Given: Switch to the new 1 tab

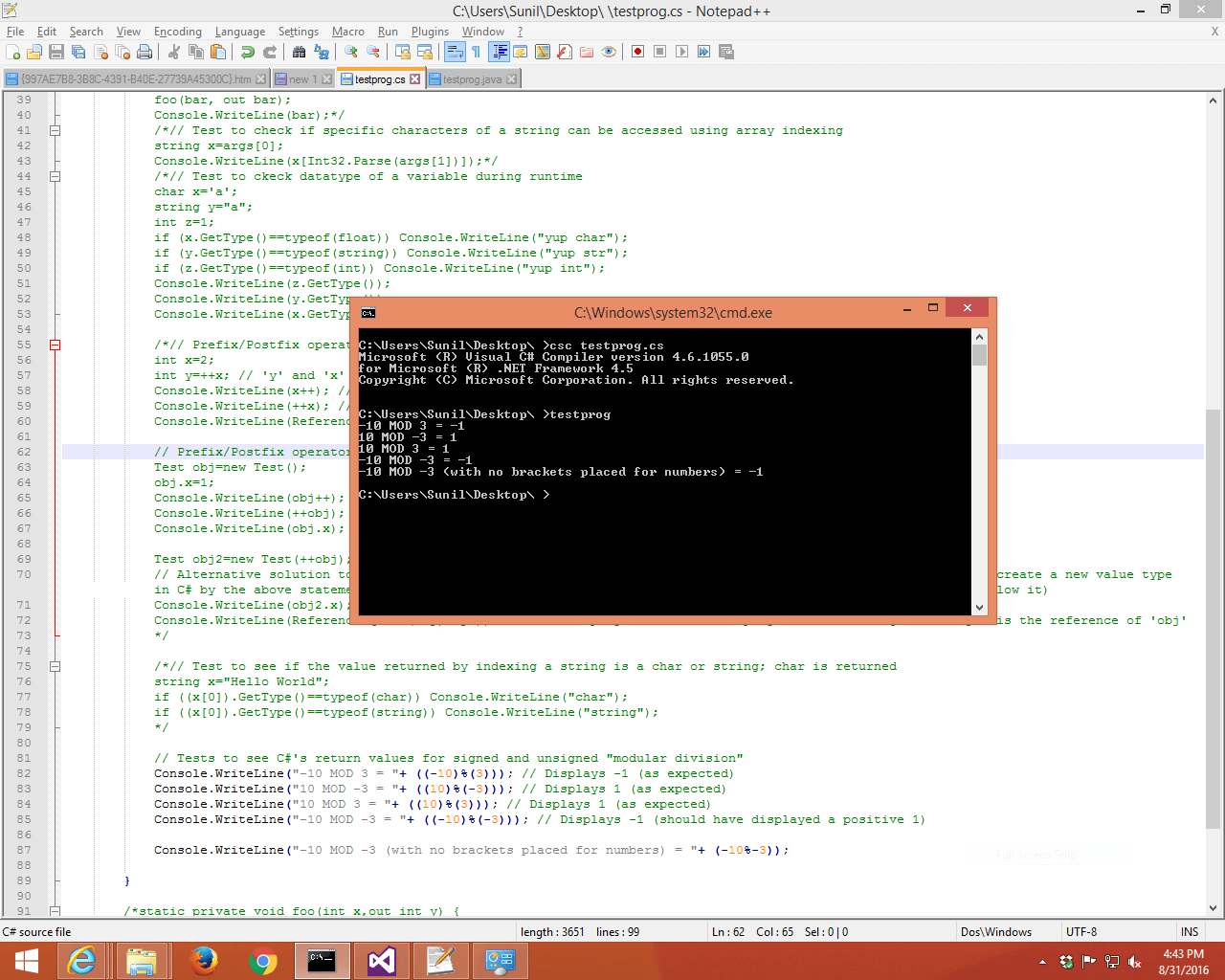Looking at the screenshot, I should coord(302,79).
